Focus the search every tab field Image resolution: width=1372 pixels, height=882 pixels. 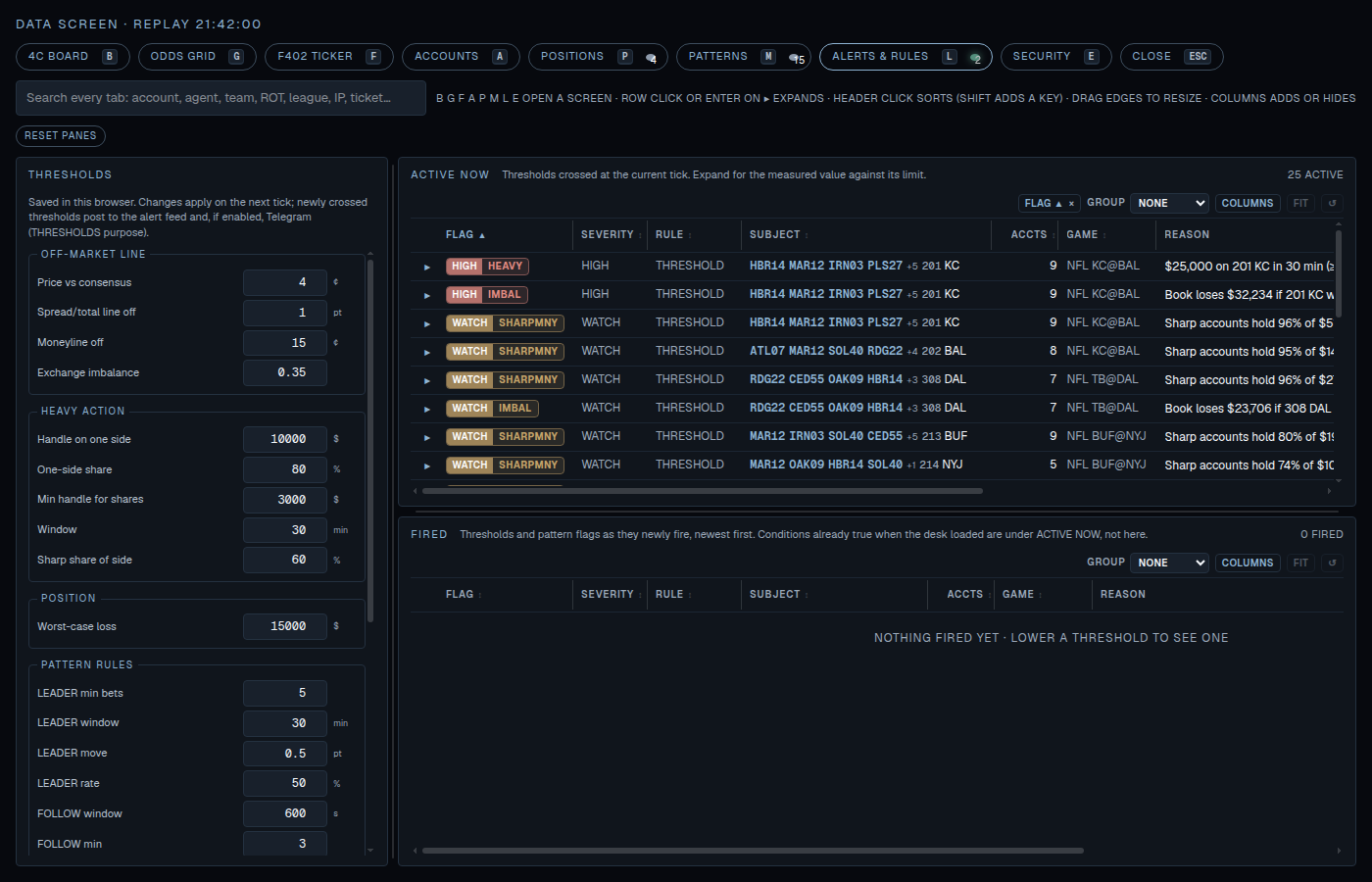pyautogui.click(x=220, y=98)
